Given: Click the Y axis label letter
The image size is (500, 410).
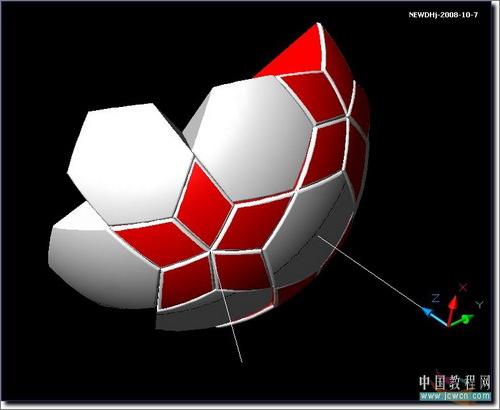Looking at the screenshot, I should pos(479,304).
